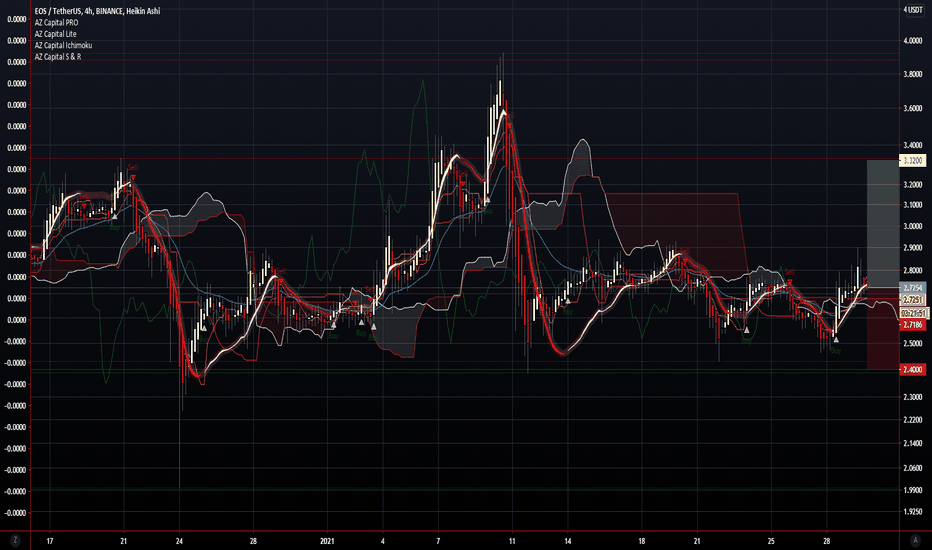Screen dimensions: 932x550
Task: Select the AZ Capital Lite indicator label
Action: pyautogui.click(x=55, y=34)
